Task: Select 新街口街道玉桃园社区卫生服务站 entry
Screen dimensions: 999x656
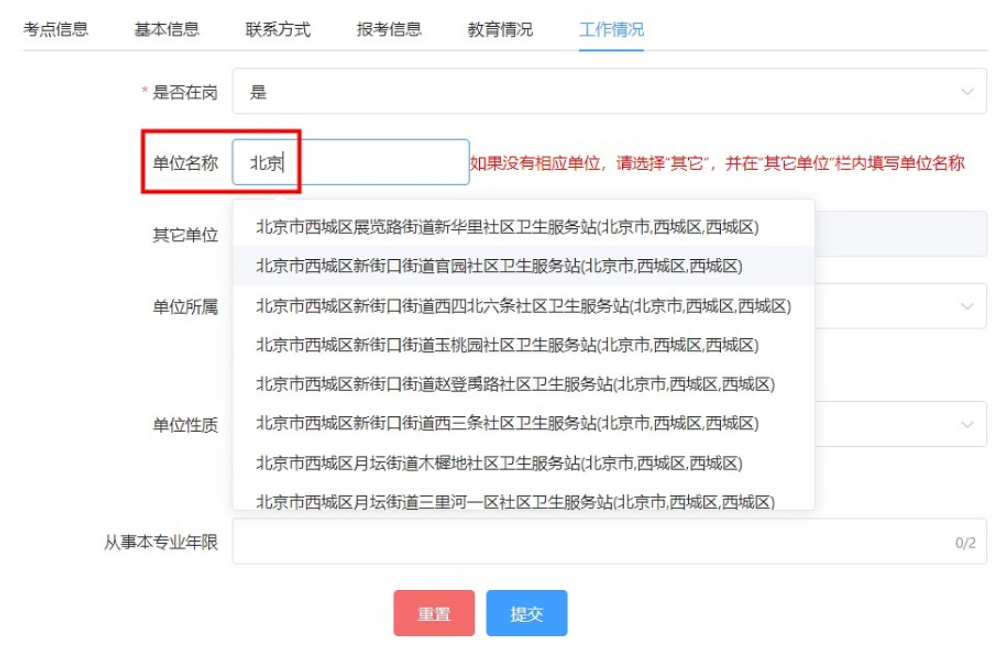Action: click(524, 345)
